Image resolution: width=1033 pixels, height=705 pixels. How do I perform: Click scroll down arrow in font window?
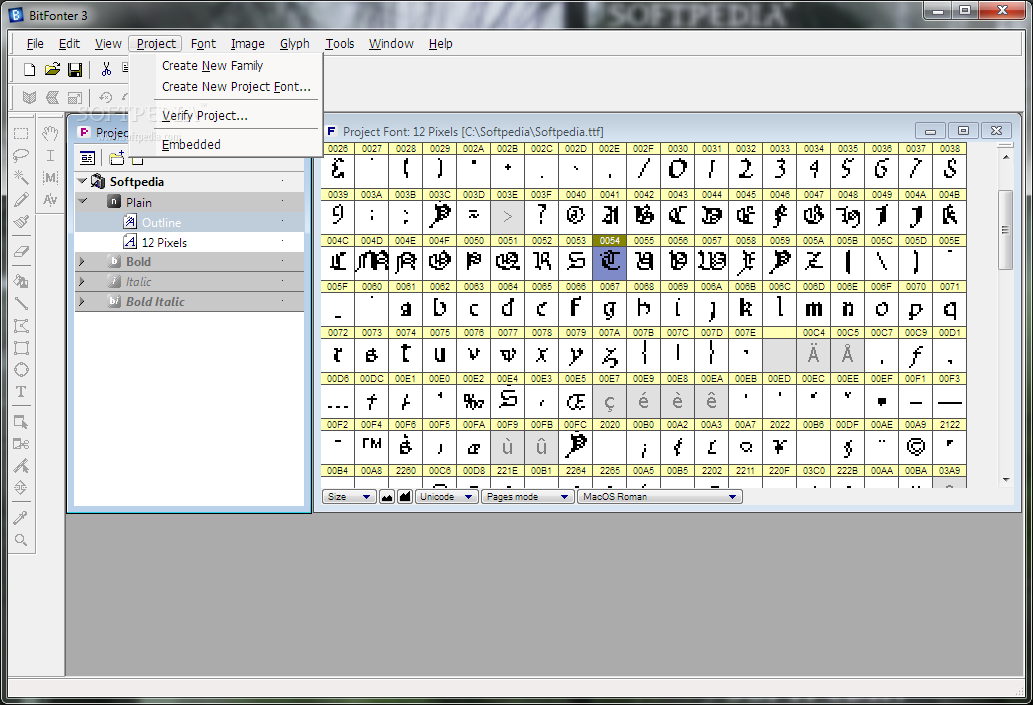1005,480
